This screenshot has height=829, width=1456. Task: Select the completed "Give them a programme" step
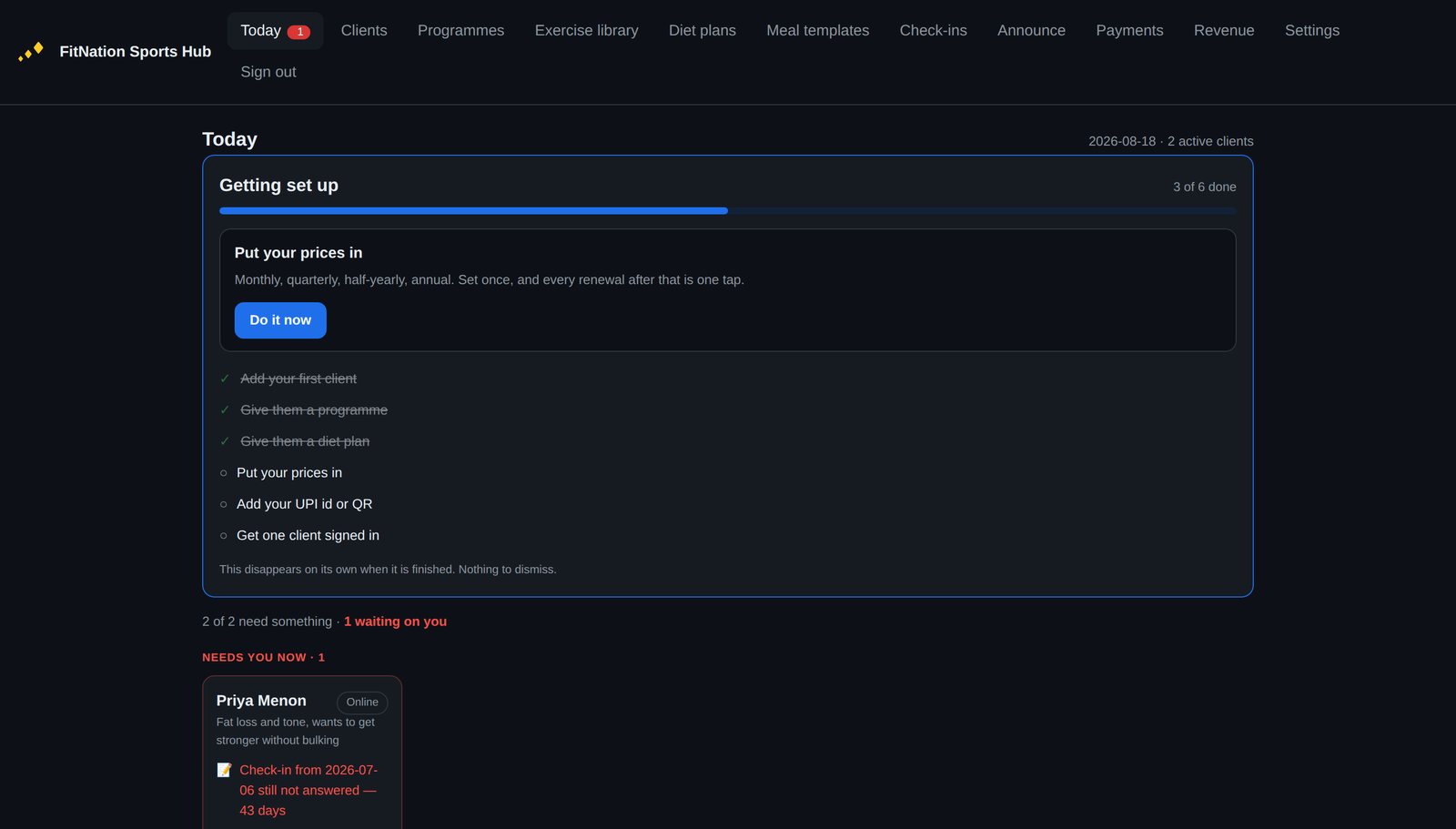(314, 410)
